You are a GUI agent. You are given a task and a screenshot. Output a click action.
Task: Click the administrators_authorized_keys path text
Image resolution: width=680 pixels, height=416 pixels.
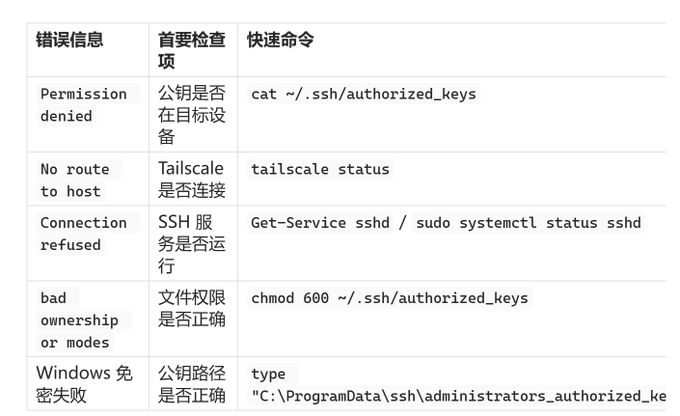458,396
